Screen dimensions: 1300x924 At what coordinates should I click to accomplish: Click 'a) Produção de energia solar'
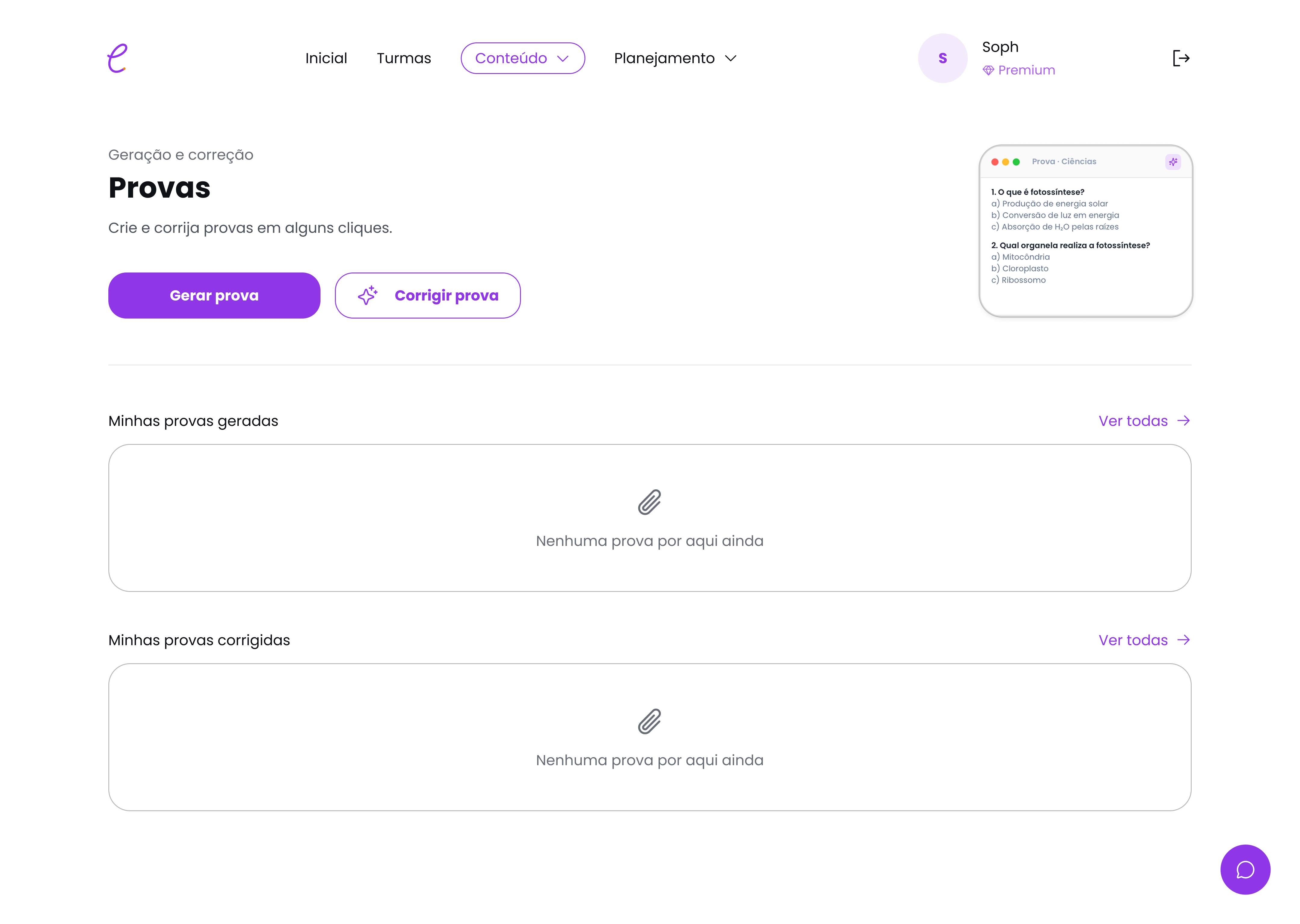[1049, 204]
